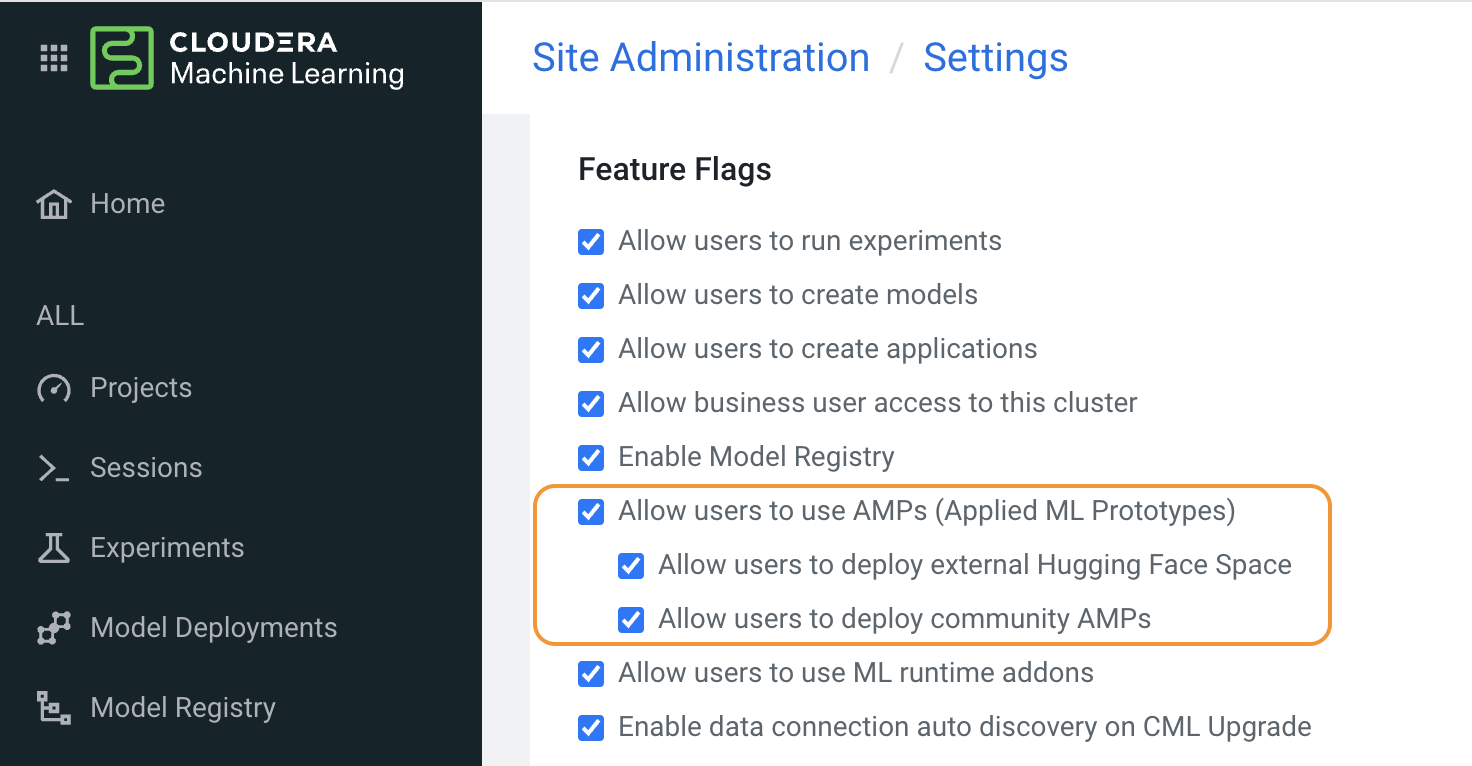
Task: Uncheck Enable Model Registry
Action: click(591, 457)
